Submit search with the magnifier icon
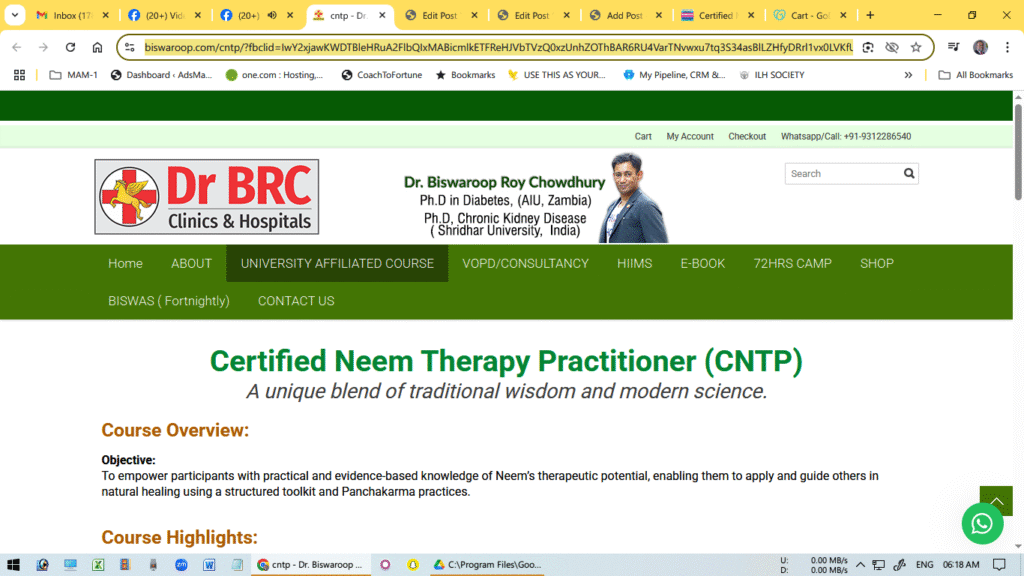The height and width of the screenshot is (576, 1024). 909,173
